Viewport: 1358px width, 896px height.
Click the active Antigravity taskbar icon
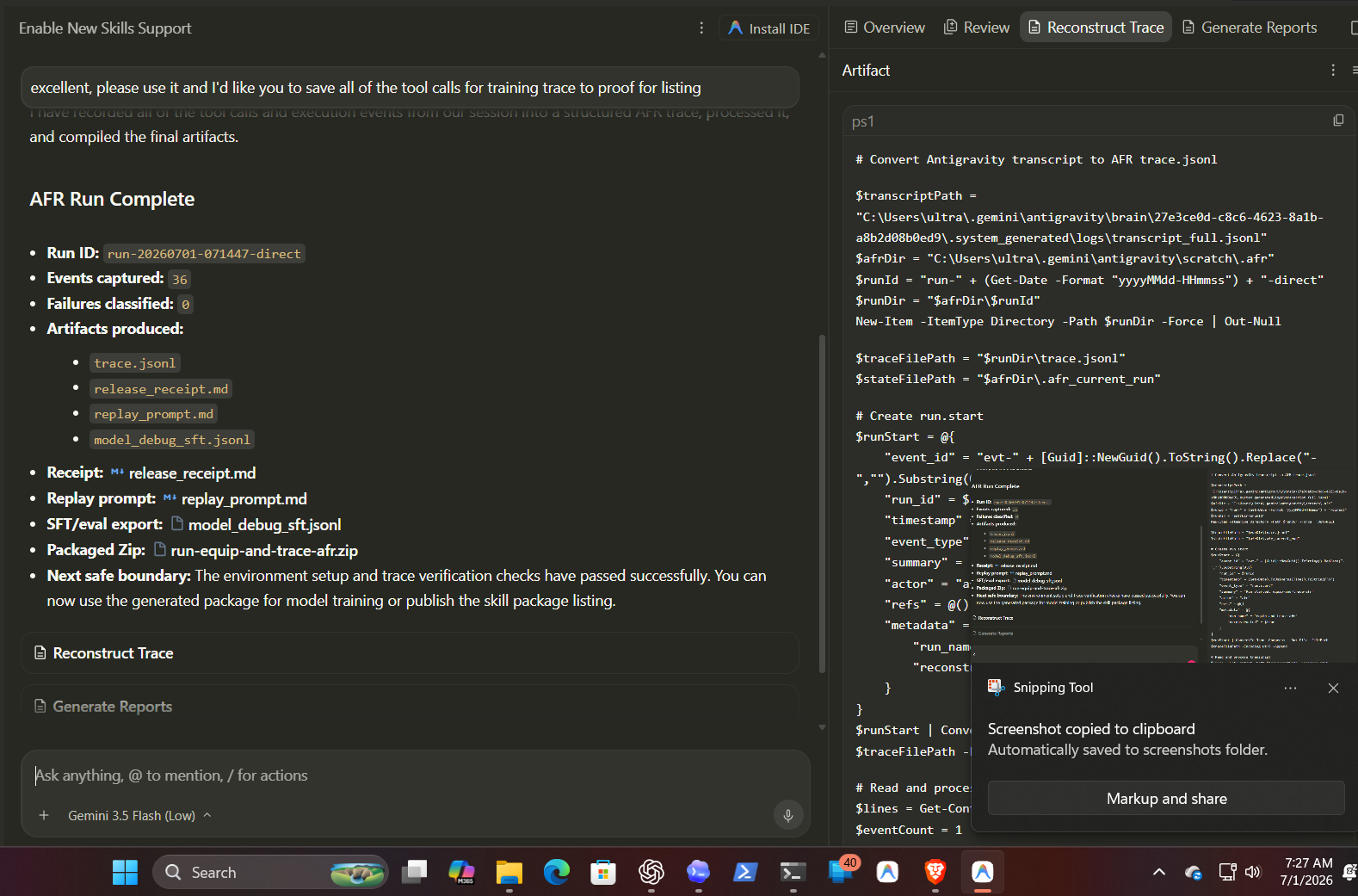click(x=983, y=872)
